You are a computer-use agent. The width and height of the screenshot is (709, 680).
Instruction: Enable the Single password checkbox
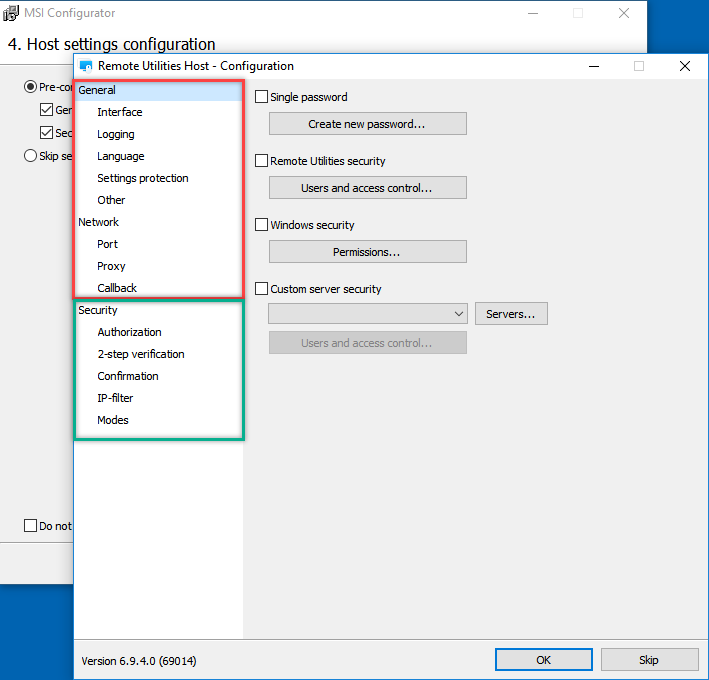point(262,97)
